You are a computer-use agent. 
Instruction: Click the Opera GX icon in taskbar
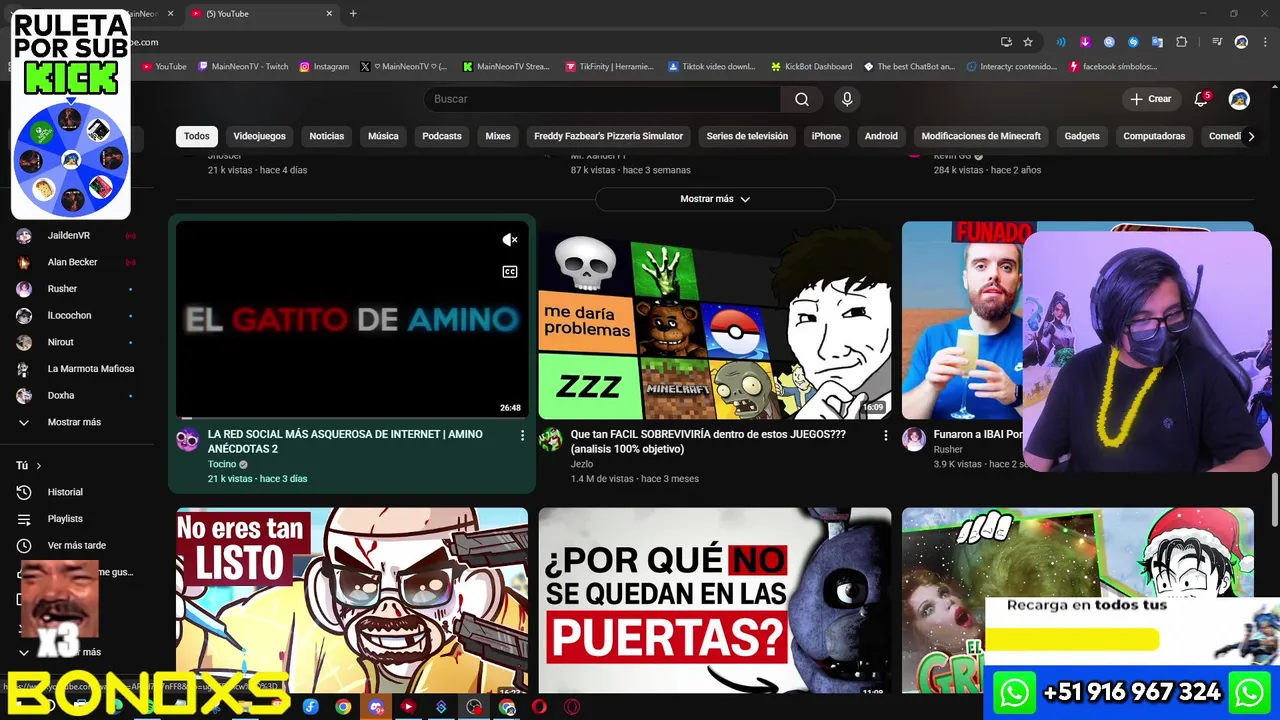click(572, 707)
